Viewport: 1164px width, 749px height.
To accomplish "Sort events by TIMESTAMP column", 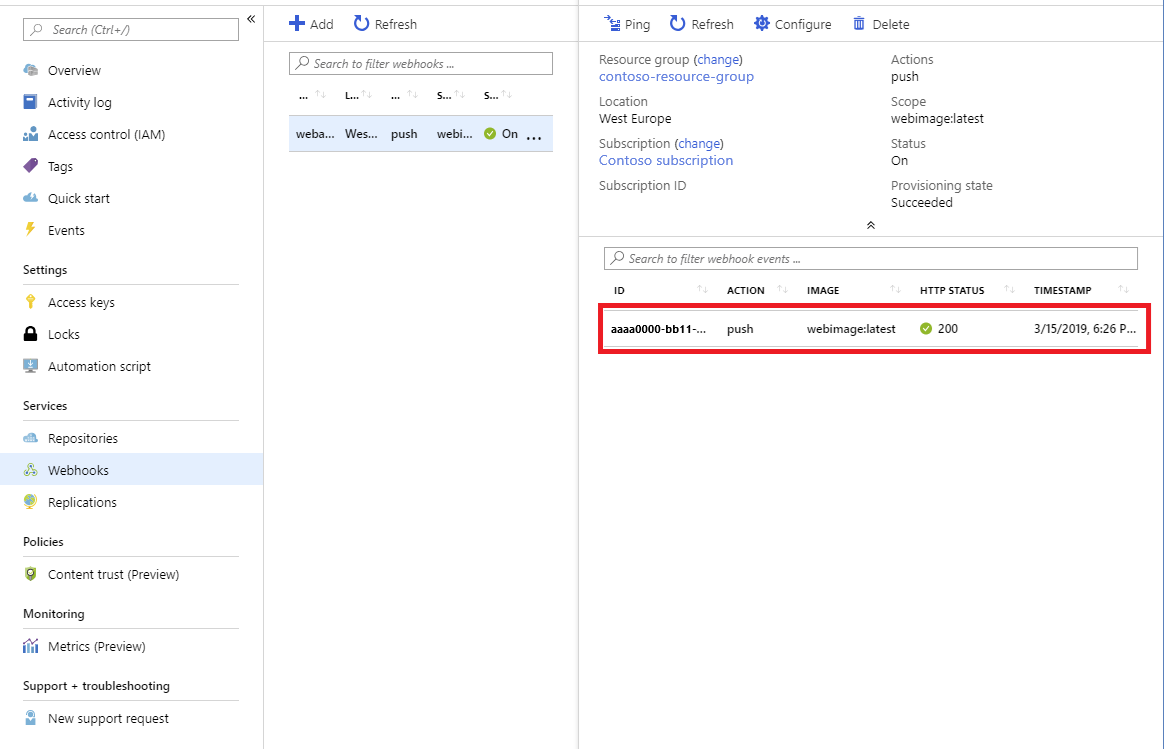I will tap(1063, 290).
